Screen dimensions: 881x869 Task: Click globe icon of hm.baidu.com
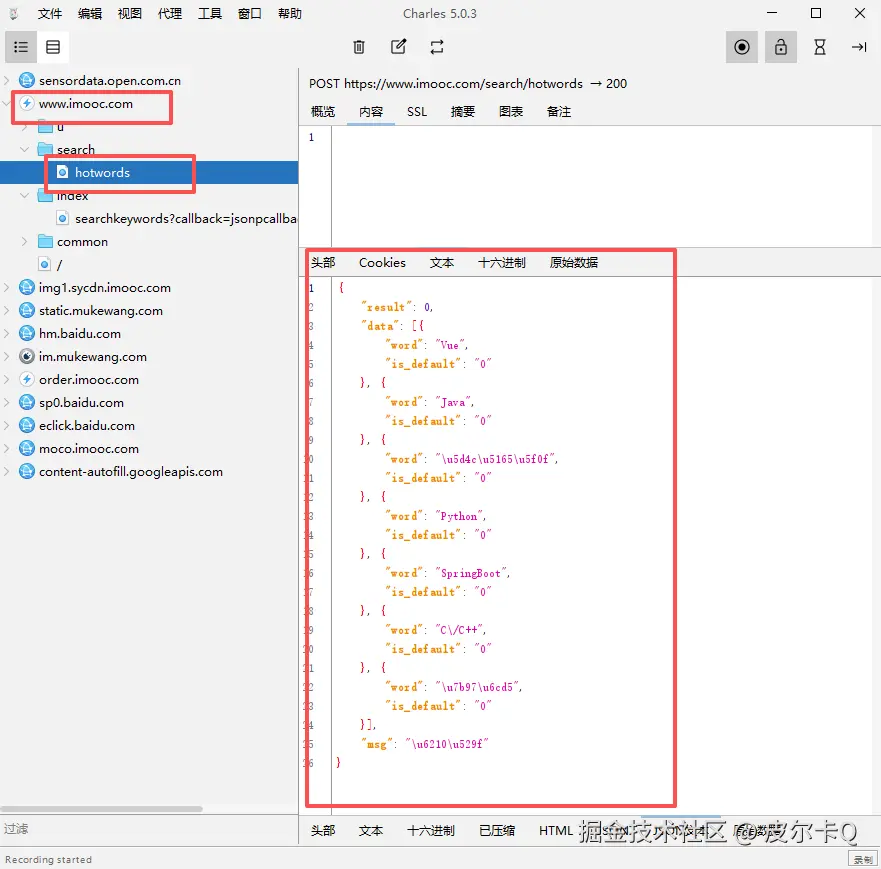[x=26, y=334]
